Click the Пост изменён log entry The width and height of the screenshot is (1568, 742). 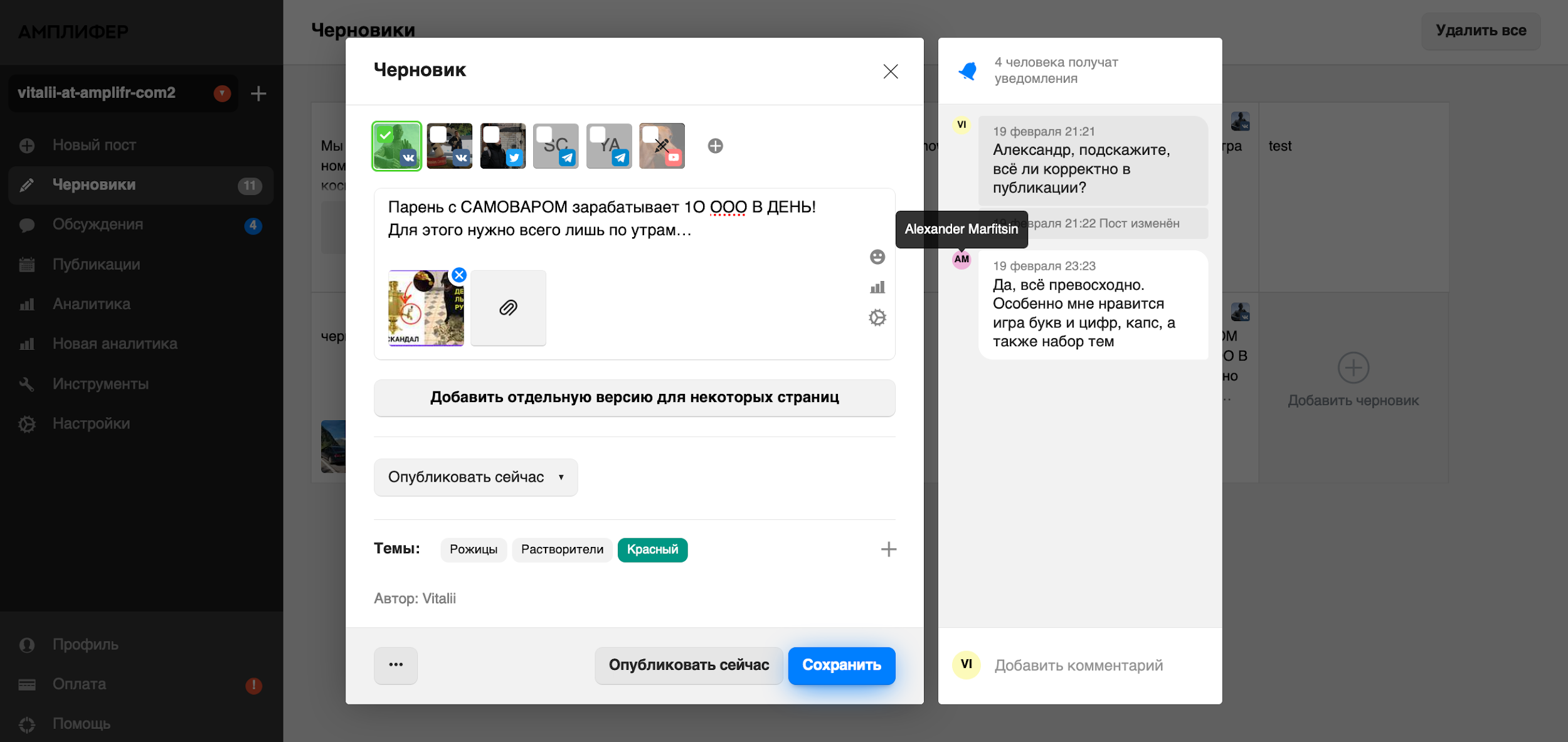(1093, 223)
